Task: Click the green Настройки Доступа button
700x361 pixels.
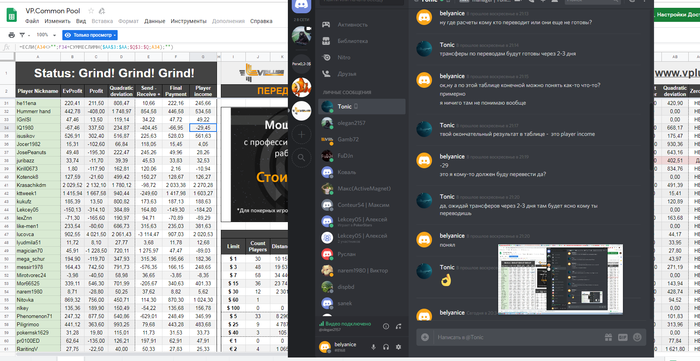Action: 677,15
